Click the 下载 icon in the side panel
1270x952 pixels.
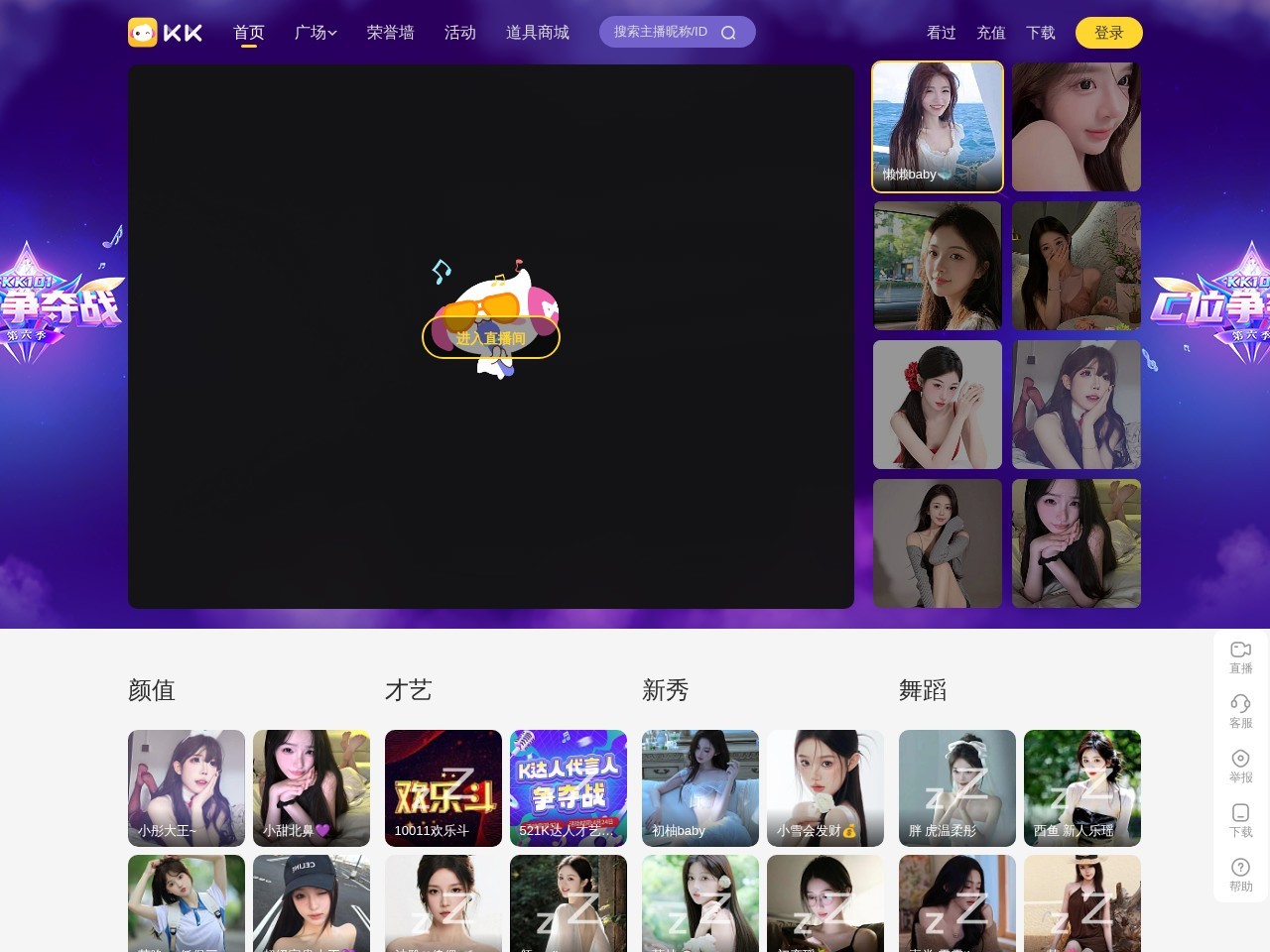click(x=1240, y=813)
